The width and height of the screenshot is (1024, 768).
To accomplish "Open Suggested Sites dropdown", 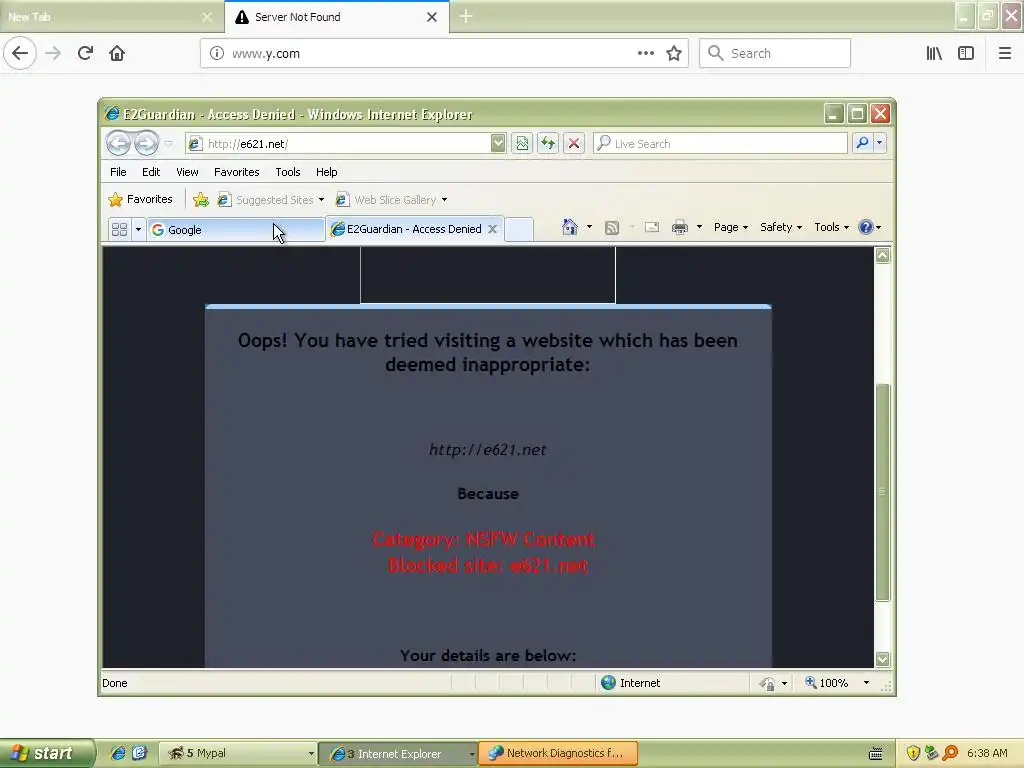I will [x=270, y=200].
